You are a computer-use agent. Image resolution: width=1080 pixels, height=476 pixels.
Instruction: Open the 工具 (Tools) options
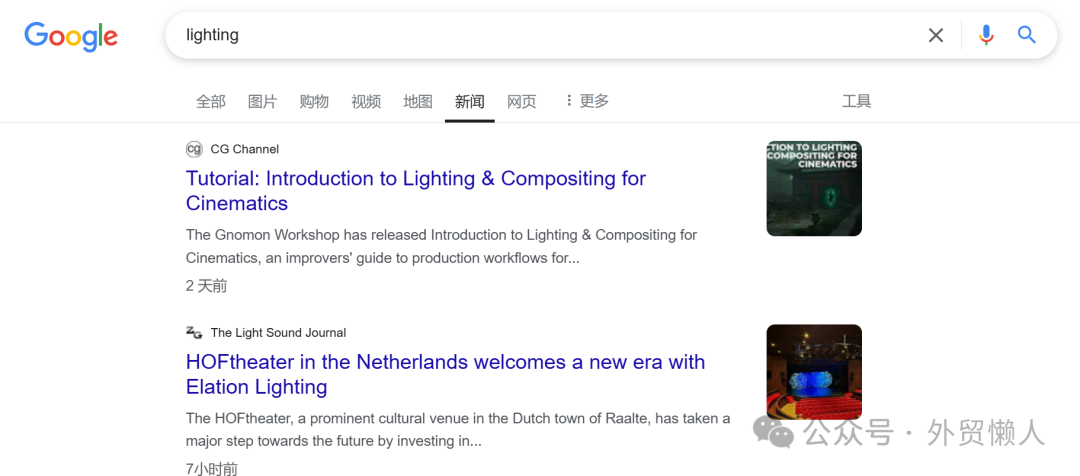pos(857,101)
